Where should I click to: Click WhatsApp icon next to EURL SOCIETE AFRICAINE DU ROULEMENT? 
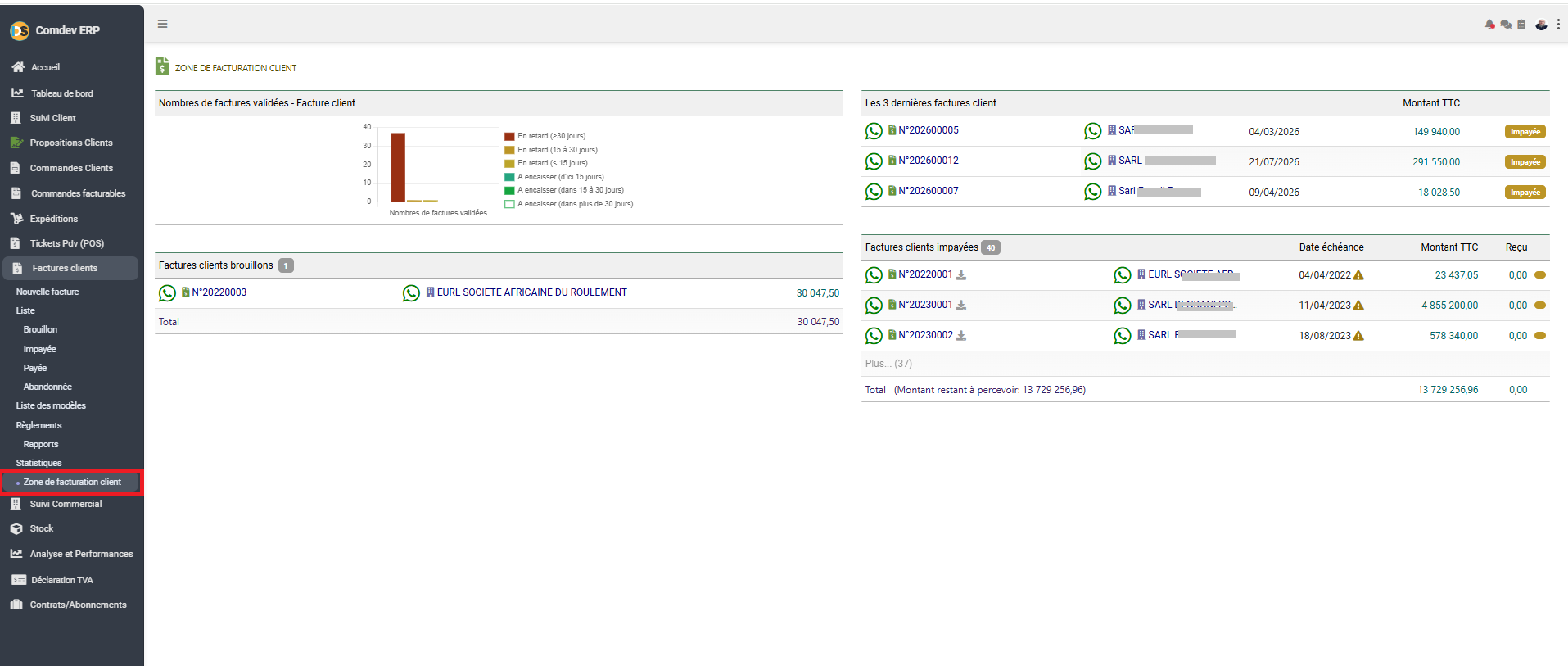click(411, 293)
